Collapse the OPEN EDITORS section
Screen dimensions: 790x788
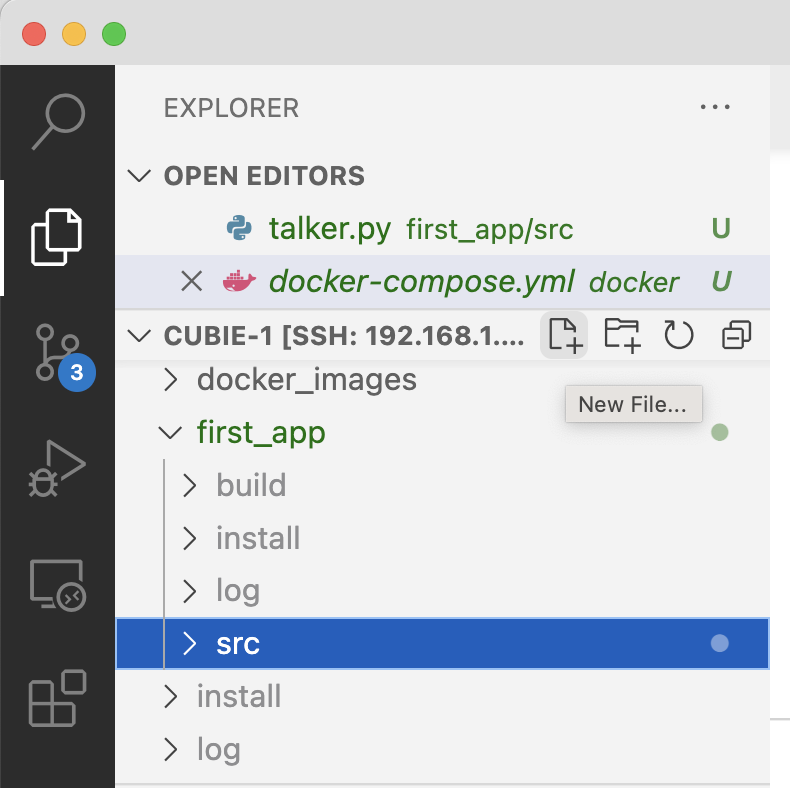(x=139, y=176)
